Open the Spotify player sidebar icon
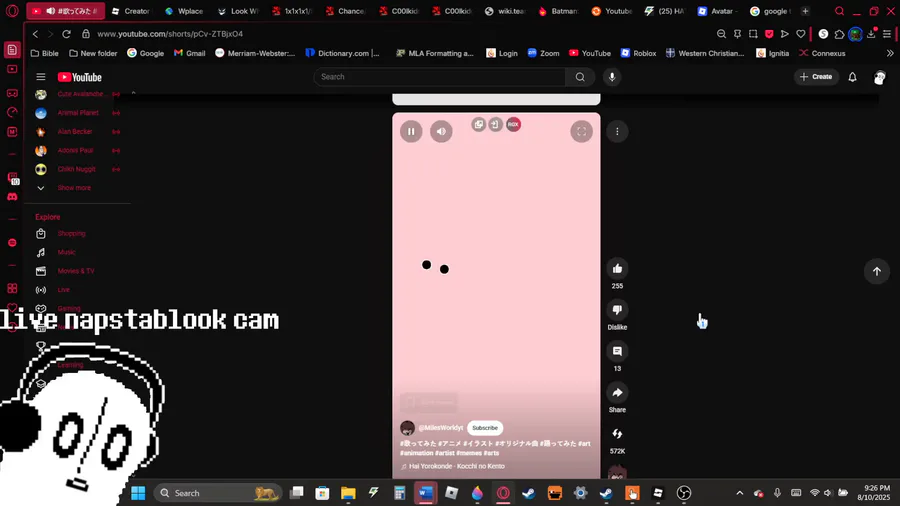 click(12, 243)
